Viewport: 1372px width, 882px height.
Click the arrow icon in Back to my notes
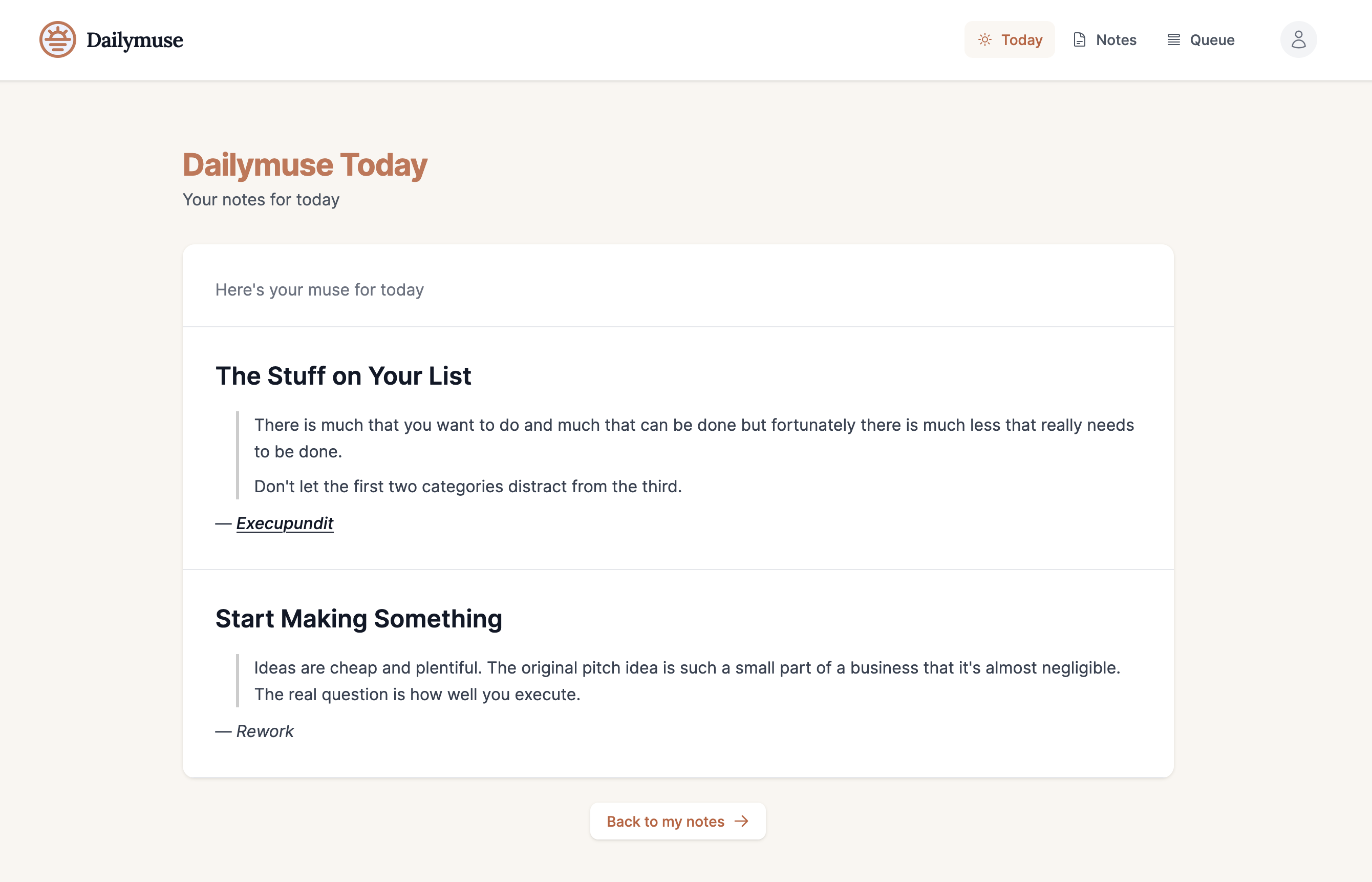742,821
